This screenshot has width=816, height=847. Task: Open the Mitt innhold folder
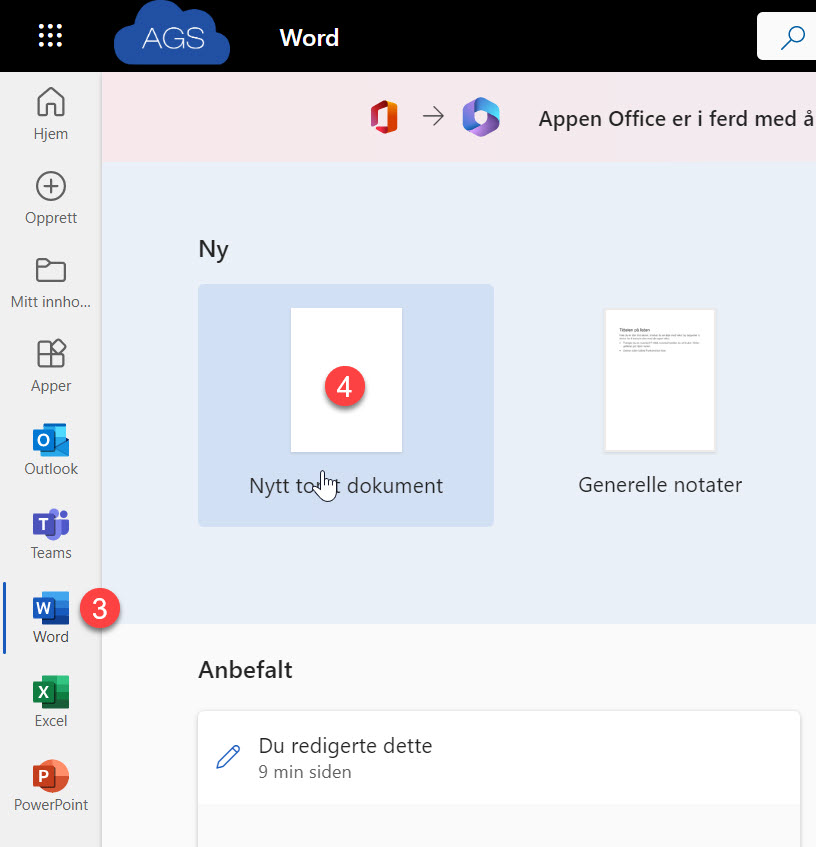pos(51,281)
